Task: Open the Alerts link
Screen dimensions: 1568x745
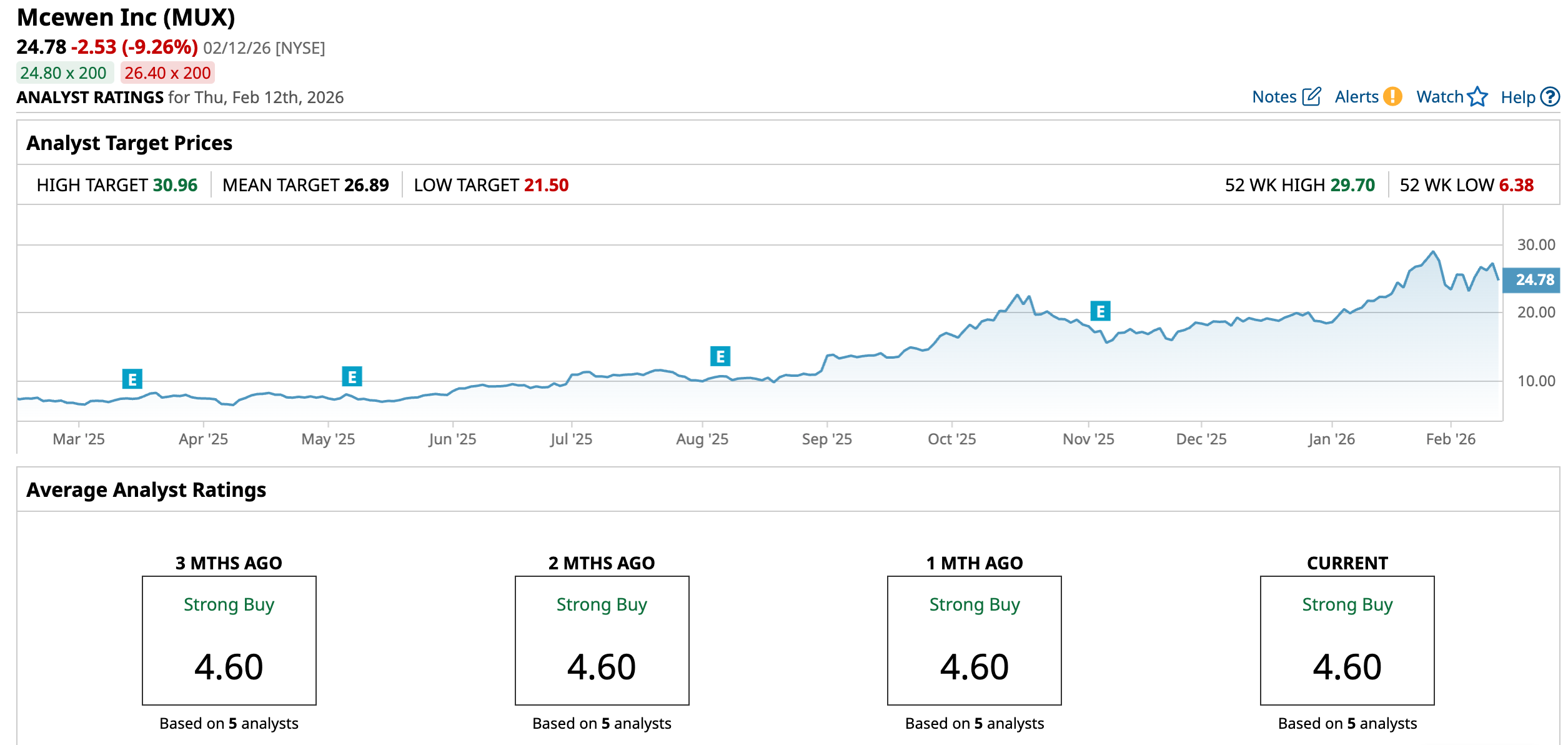Action: tap(1356, 97)
